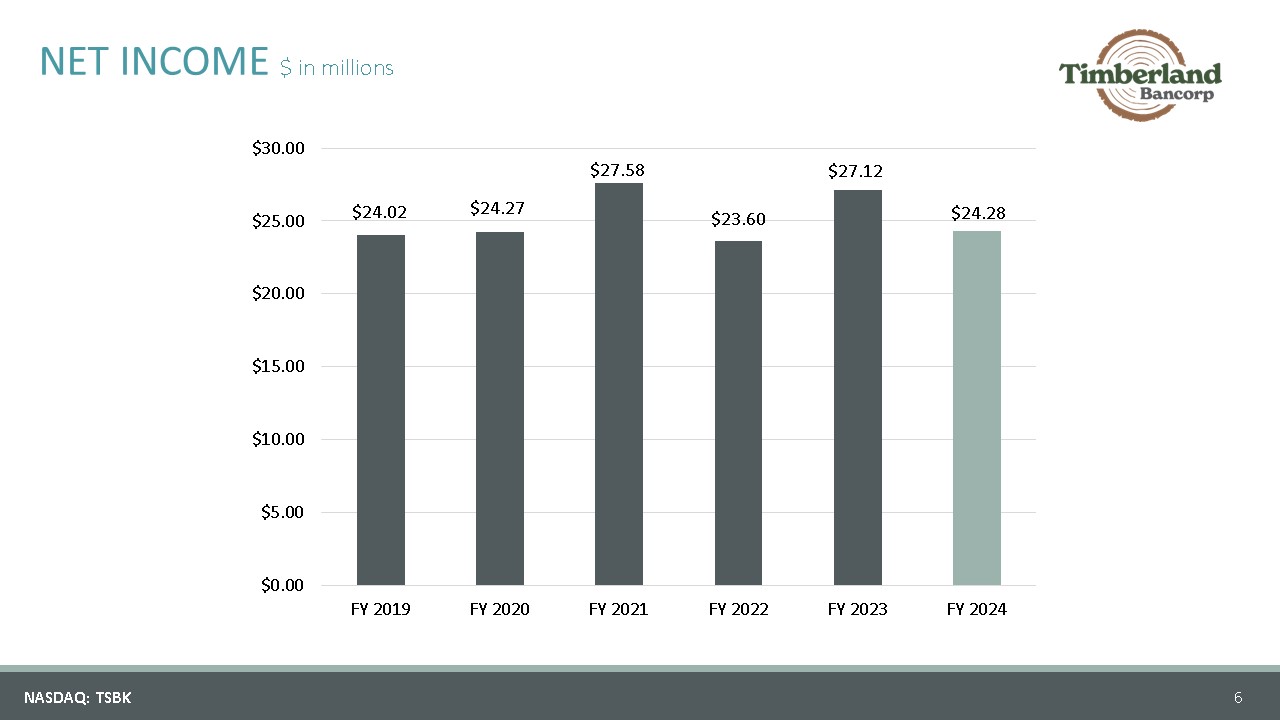This screenshot has height=720, width=1280.
Task: Click the NET INCOME slide title
Action: [x=154, y=62]
